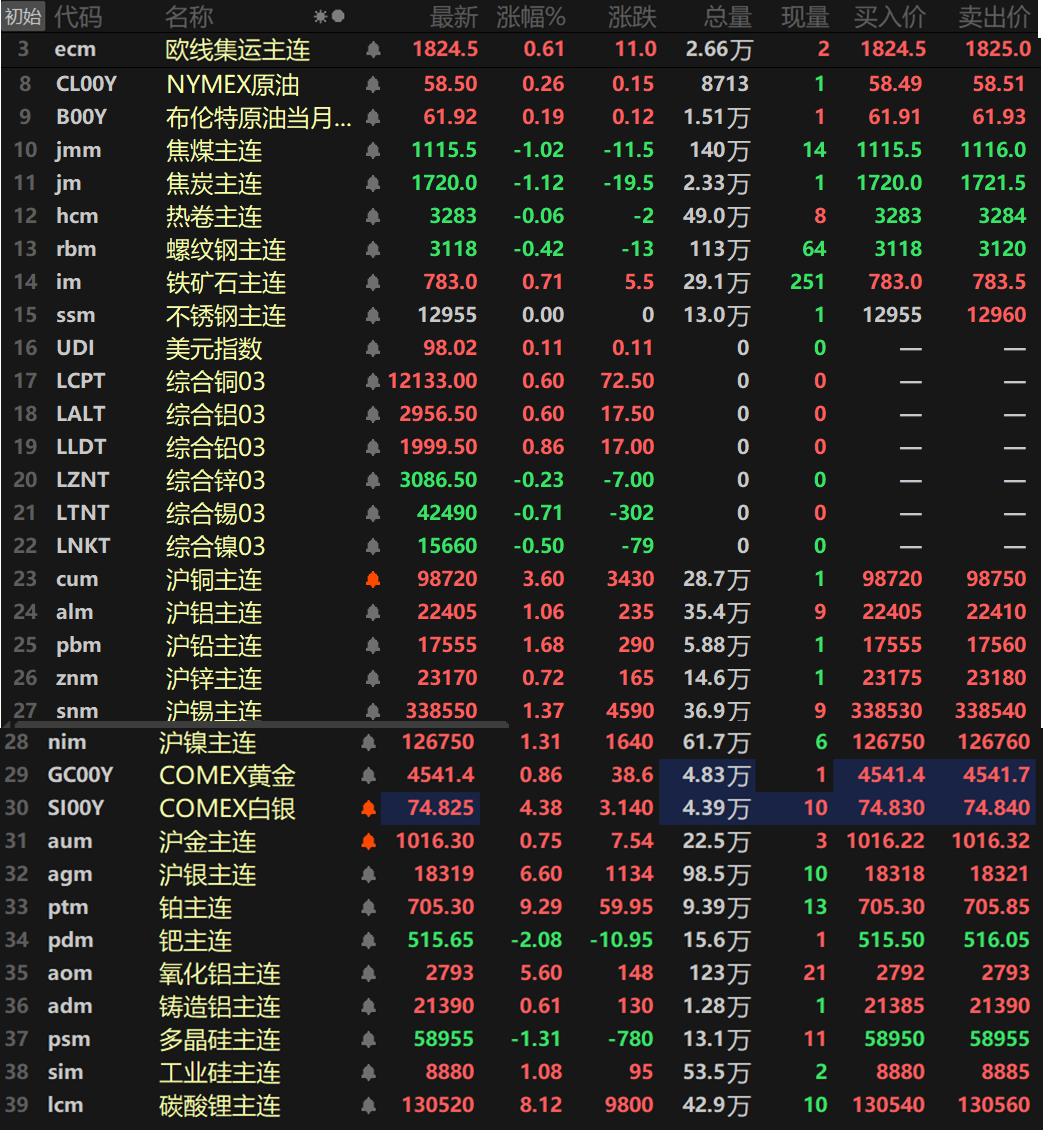1043x1130 pixels.
Task: Sort quotes by the 总量 column header
Action: pos(727,16)
